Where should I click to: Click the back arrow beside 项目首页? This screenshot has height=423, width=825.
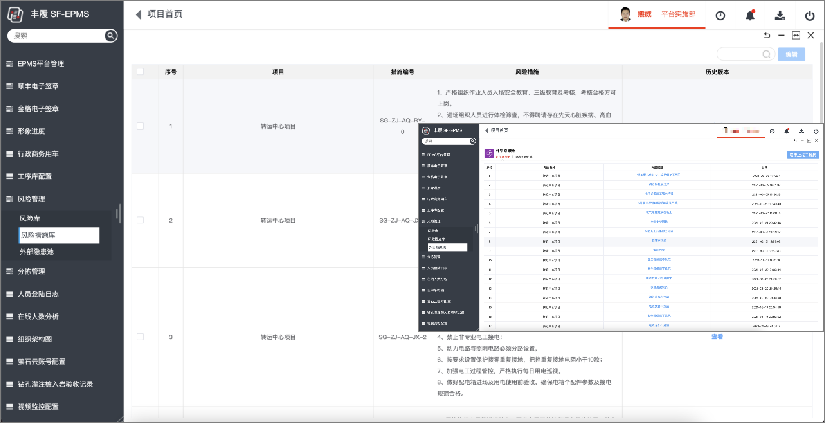pyautogui.click(x=138, y=15)
